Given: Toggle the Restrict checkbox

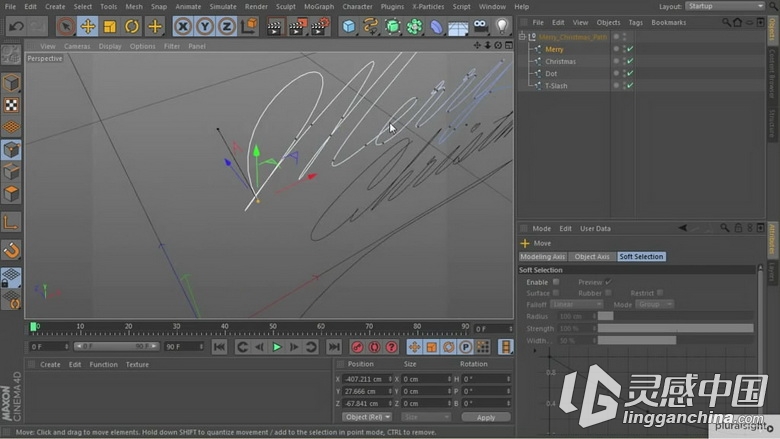Looking at the screenshot, I should point(660,293).
